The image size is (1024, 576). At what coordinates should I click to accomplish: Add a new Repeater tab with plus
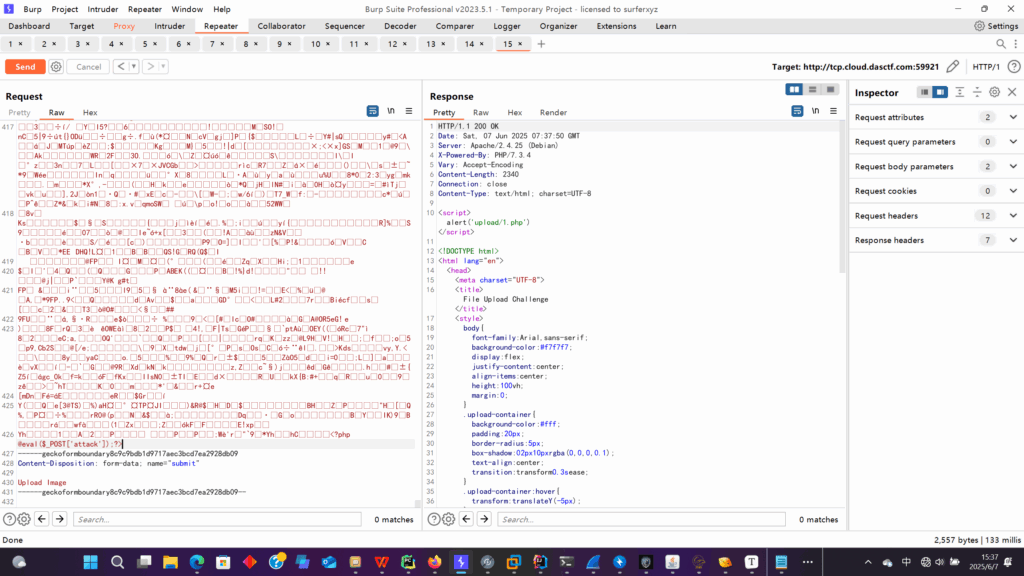[x=541, y=44]
